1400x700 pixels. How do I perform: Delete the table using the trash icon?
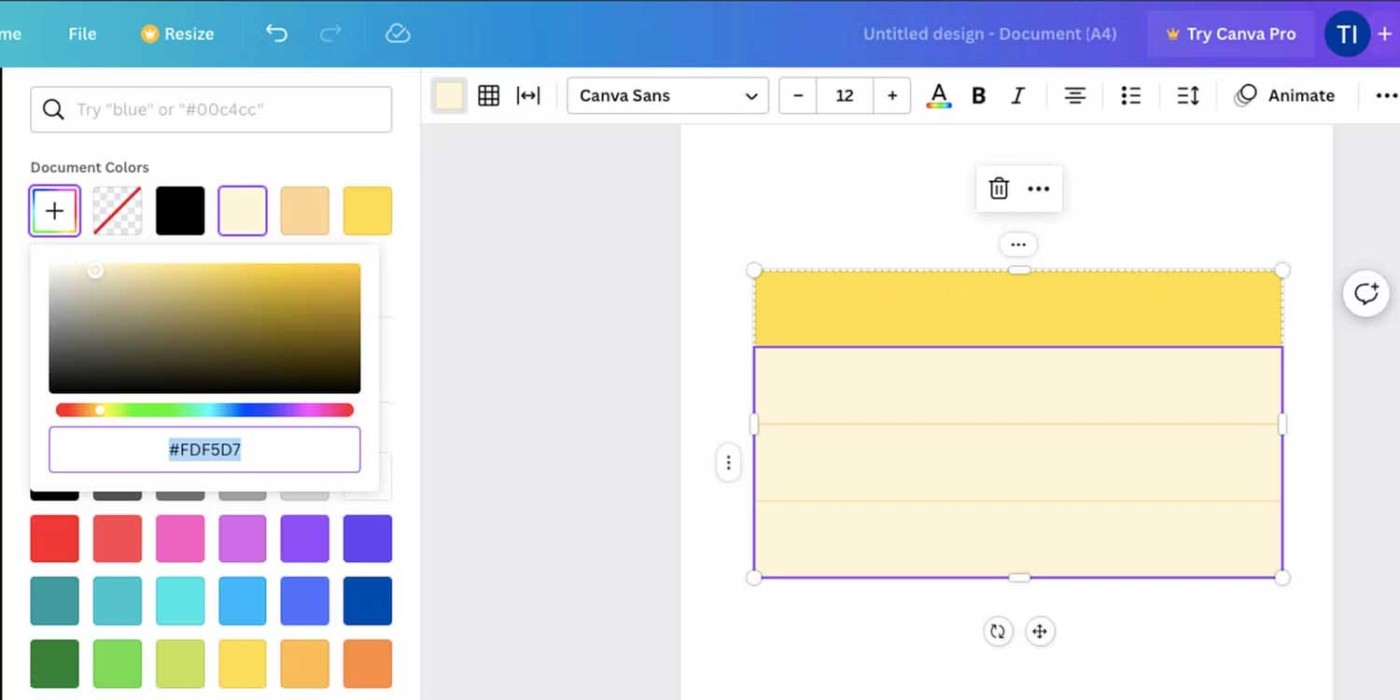[x=998, y=189]
